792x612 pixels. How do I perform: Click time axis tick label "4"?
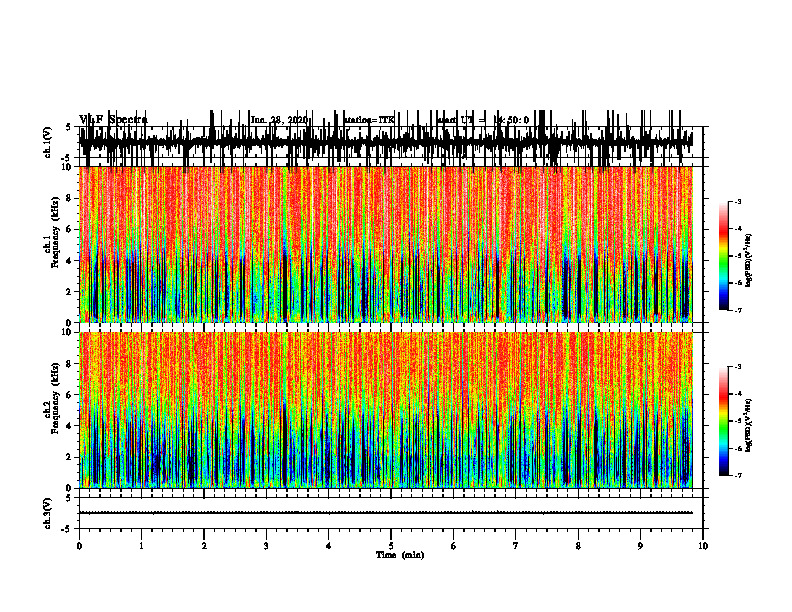point(329,546)
